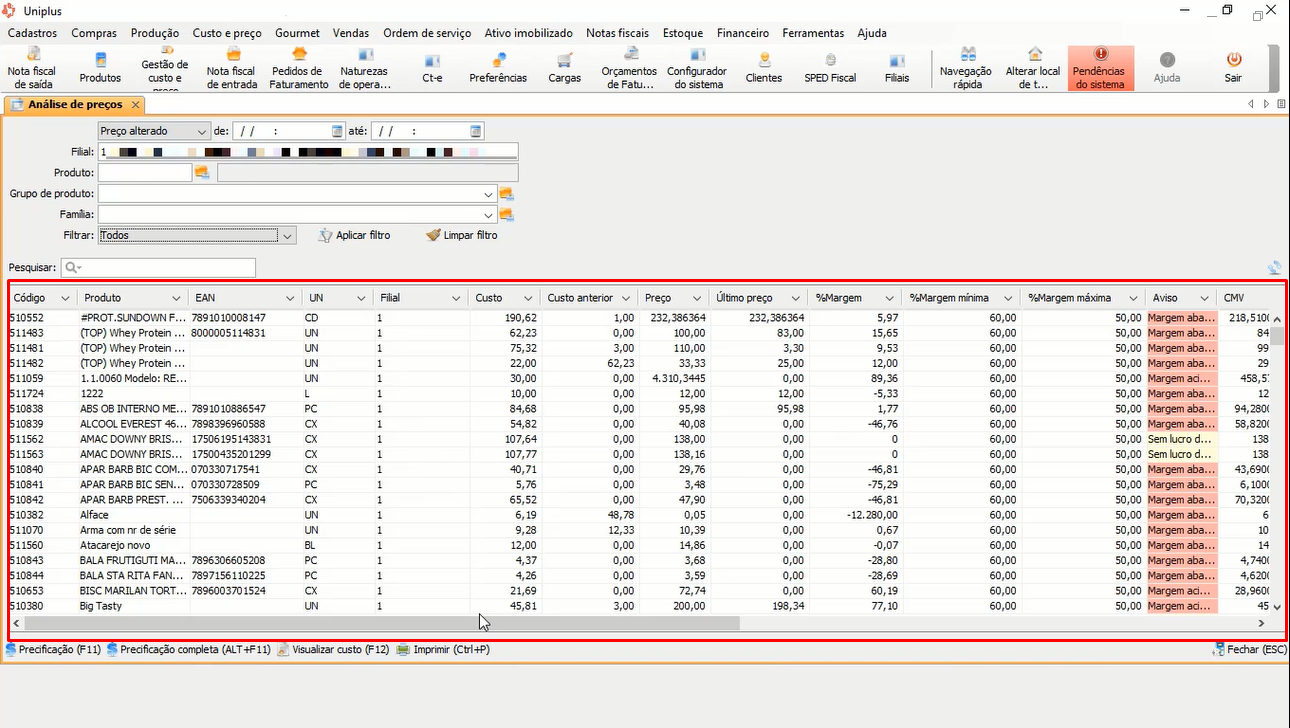Open %Margem column filter arrow
Image resolution: width=1290 pixels, height=728 pixels.
tap(888, 298)
